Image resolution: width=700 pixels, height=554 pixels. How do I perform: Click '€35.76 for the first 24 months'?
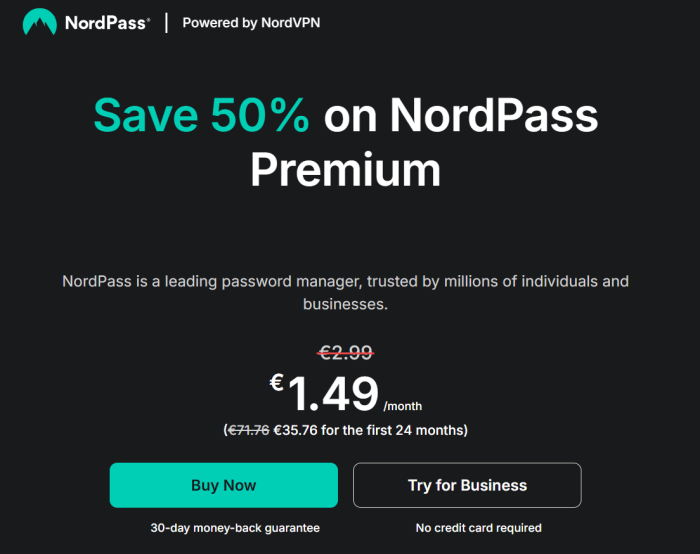pyautogui.click(x=369, y=430)
